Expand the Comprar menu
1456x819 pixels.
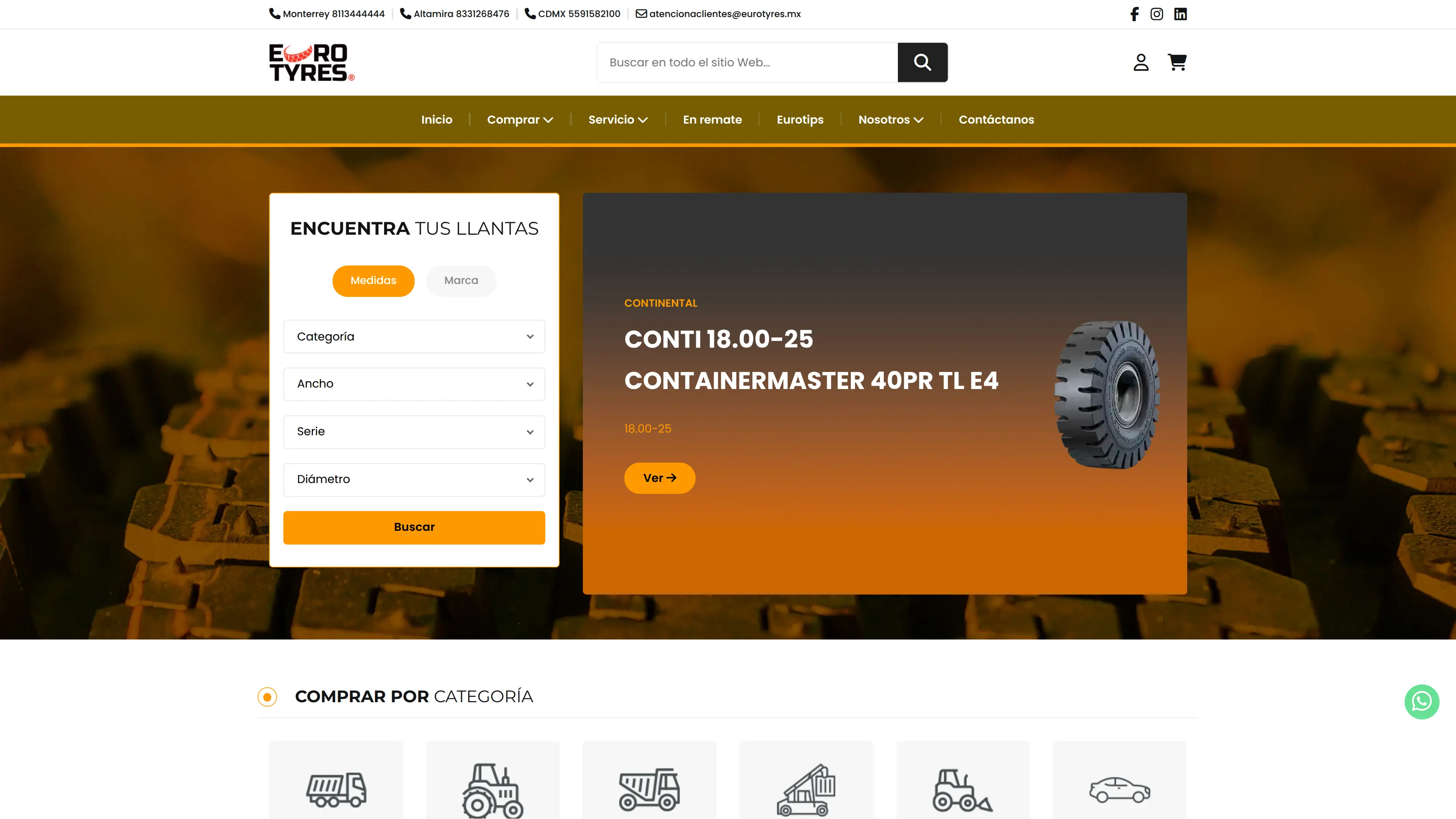(520, 120)
